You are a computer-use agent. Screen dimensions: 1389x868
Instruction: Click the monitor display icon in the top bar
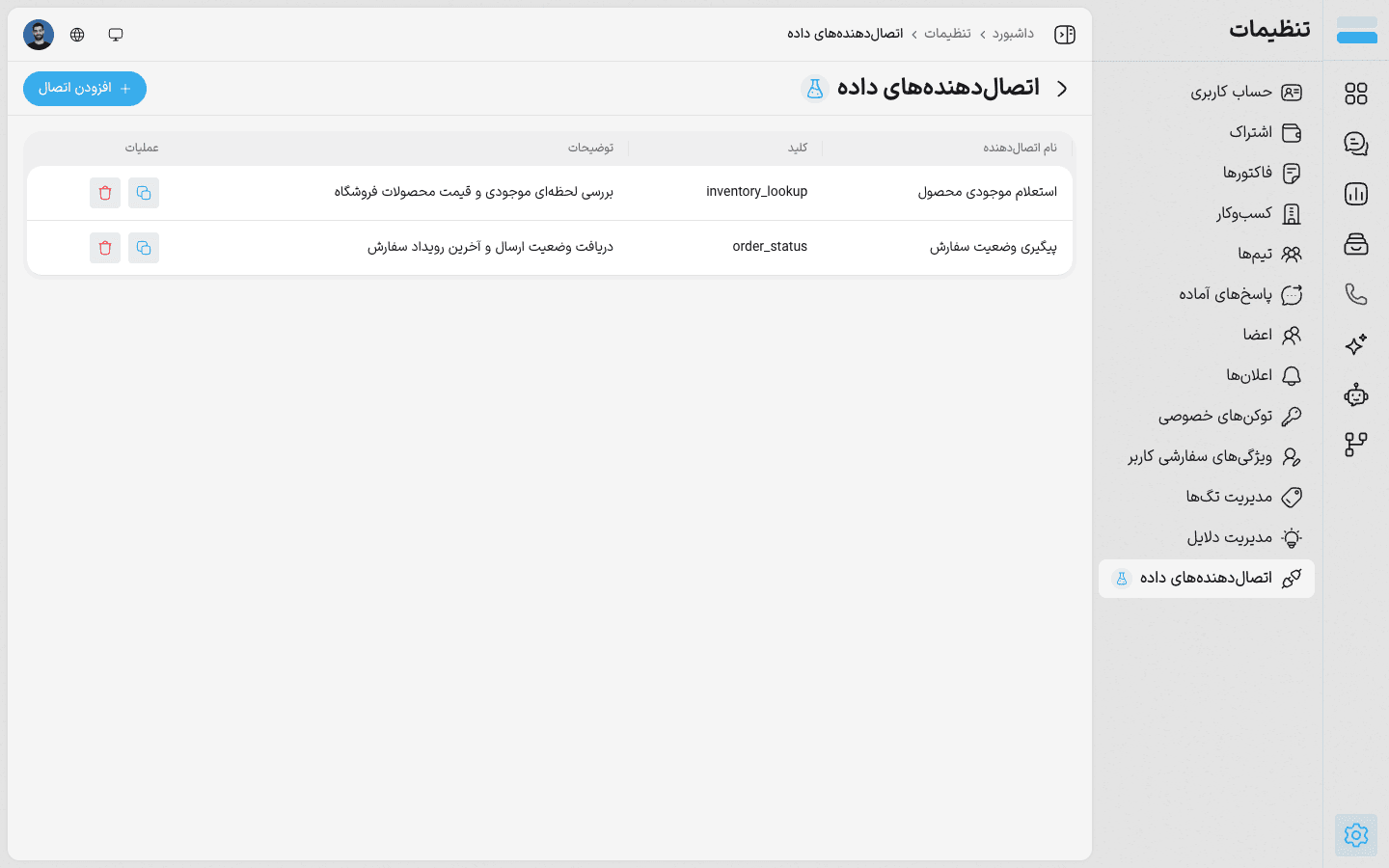coord(116,35)
